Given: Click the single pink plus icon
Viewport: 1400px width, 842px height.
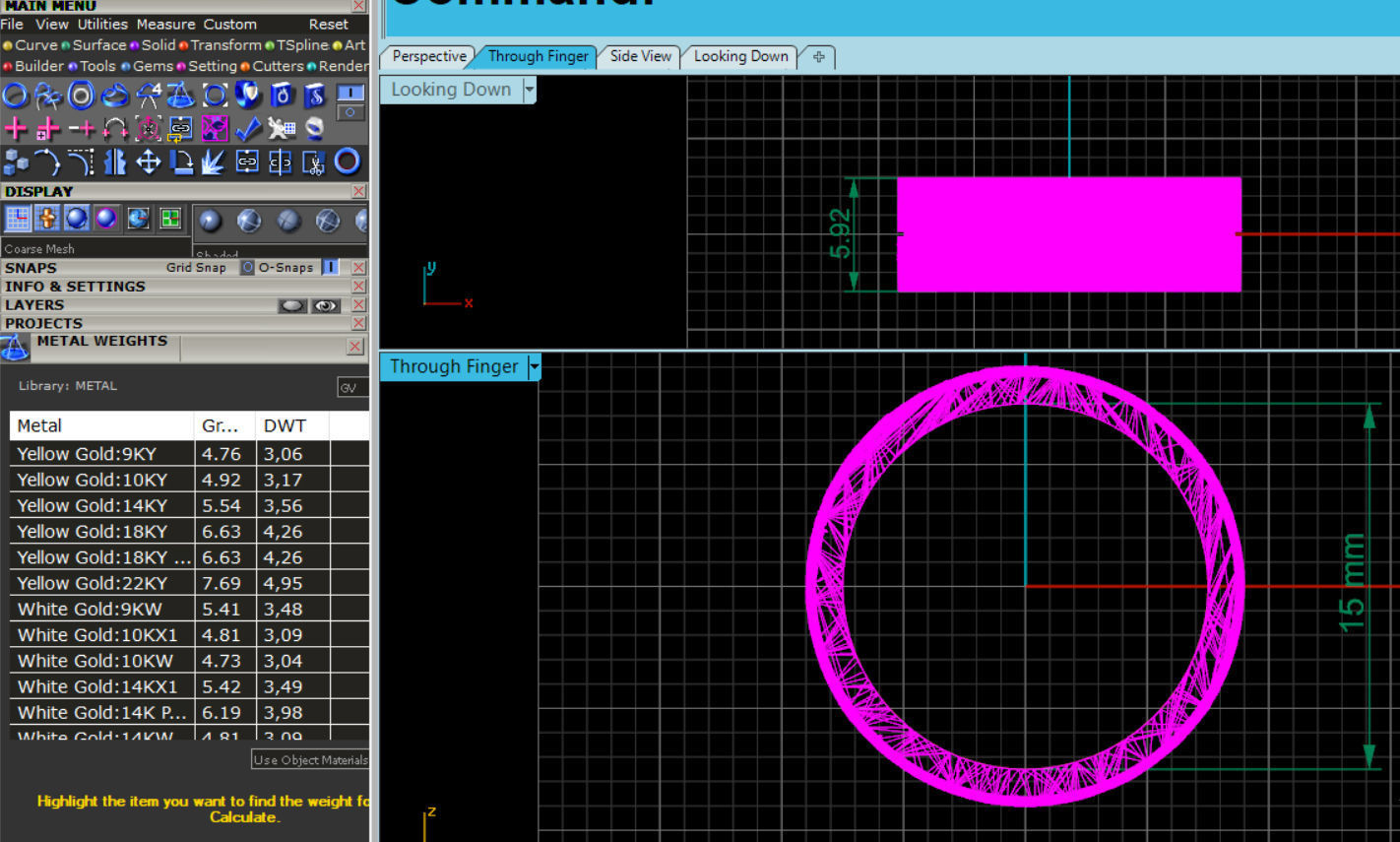Looking at the screenshot, I should point(16,128).
